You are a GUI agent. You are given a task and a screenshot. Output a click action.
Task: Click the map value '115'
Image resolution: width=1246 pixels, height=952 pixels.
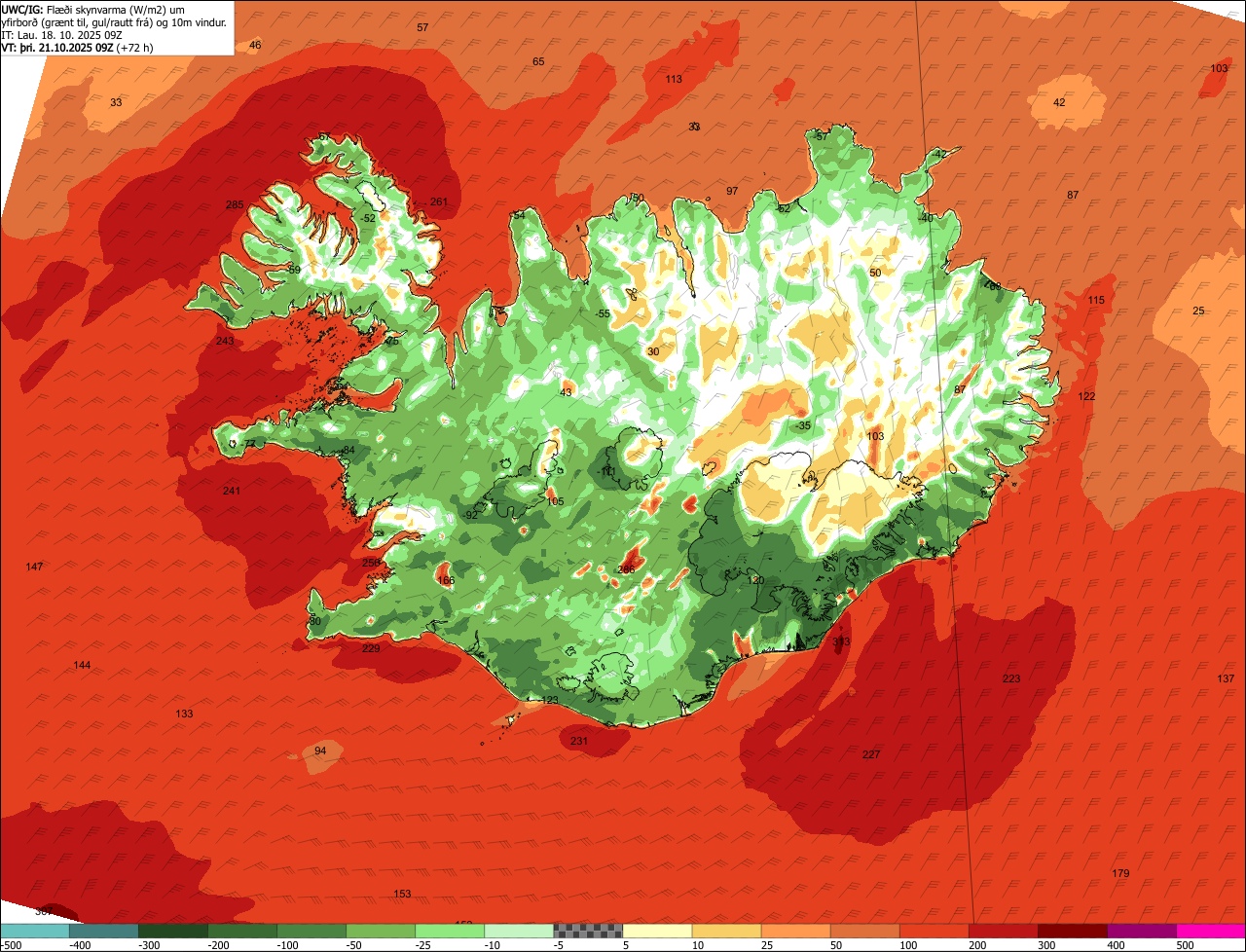pyautogui.click(x=1096, y=300)
